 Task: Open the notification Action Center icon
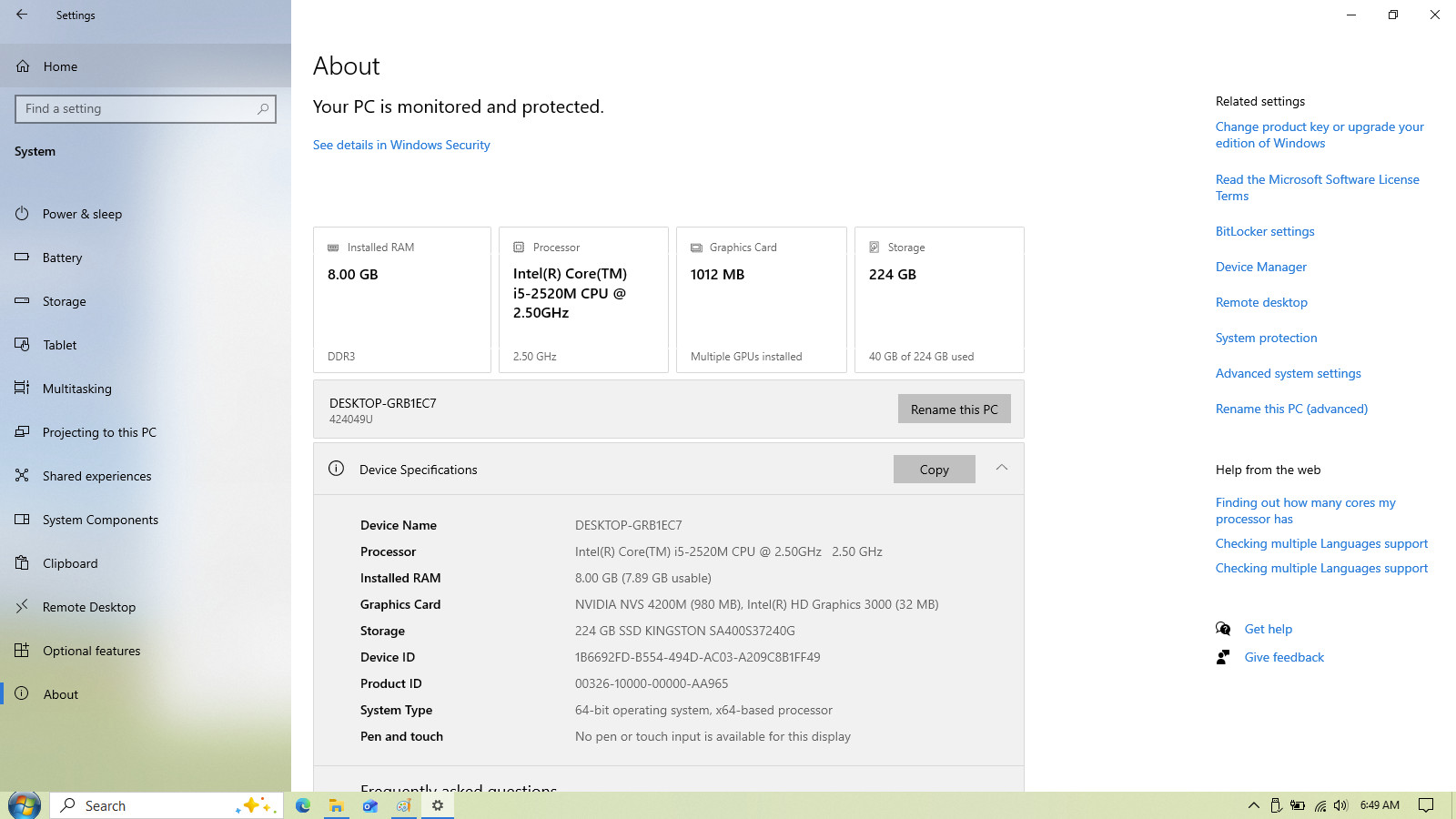pos(1426,805)
